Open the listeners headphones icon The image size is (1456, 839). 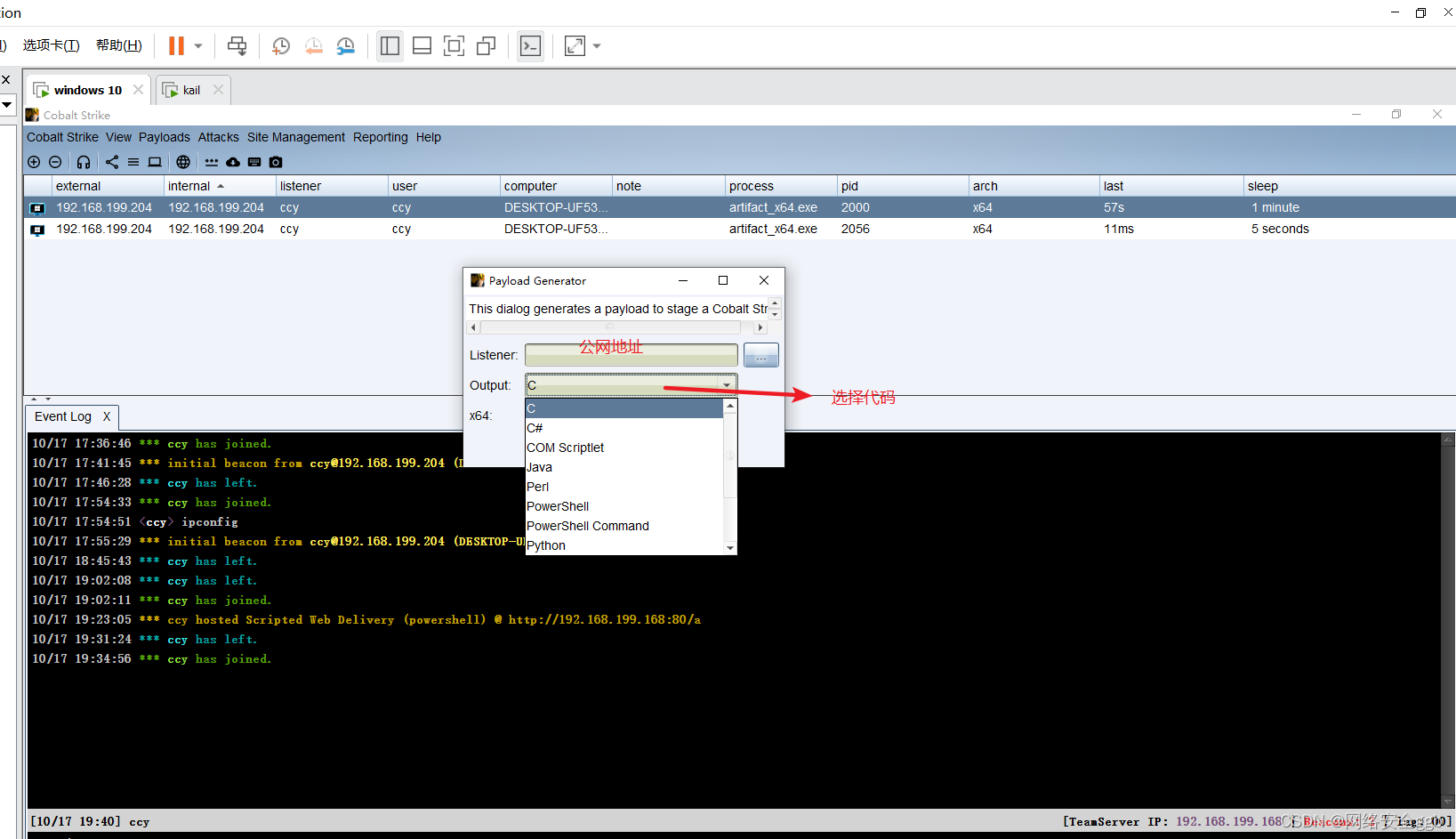[84, 162]
